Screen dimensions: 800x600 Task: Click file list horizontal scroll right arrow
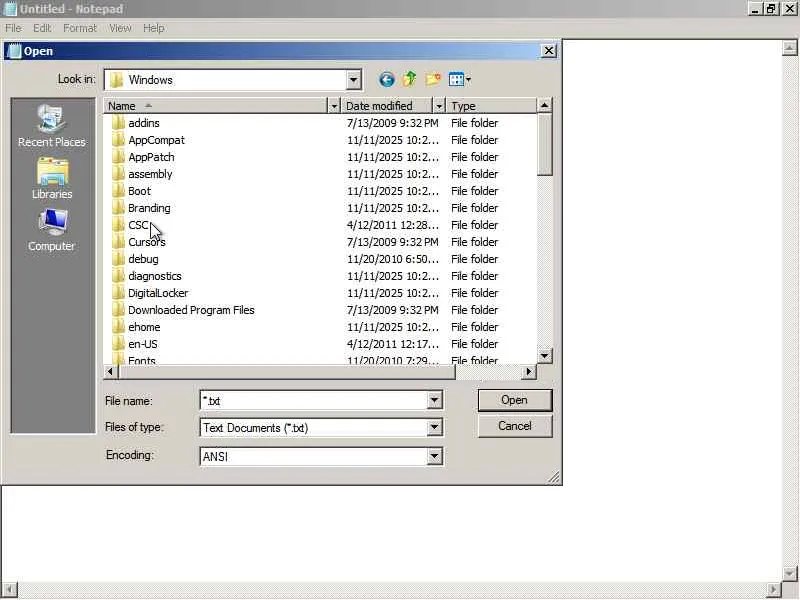529,372
